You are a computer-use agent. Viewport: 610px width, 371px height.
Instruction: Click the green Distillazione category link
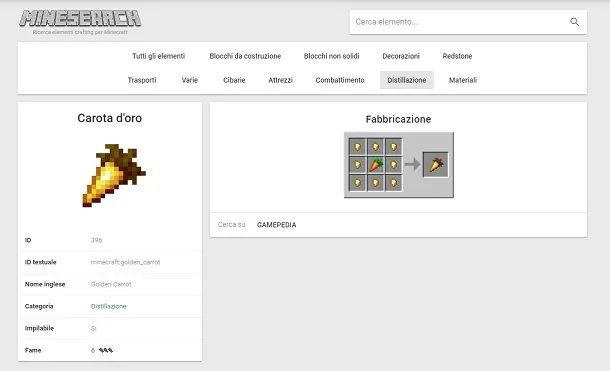click(109, 306)
